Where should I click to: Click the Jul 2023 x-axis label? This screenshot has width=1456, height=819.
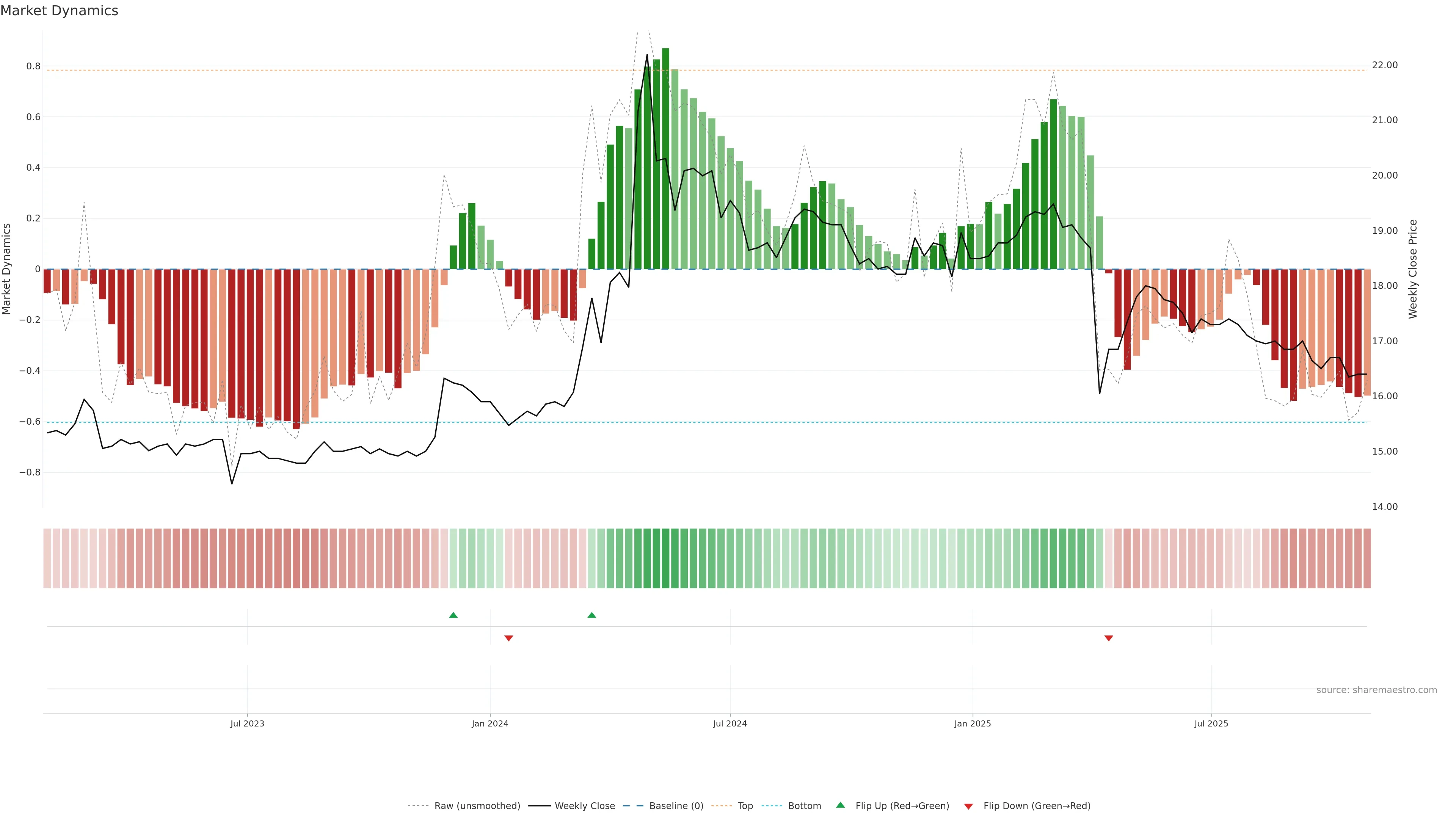(247, 723)
